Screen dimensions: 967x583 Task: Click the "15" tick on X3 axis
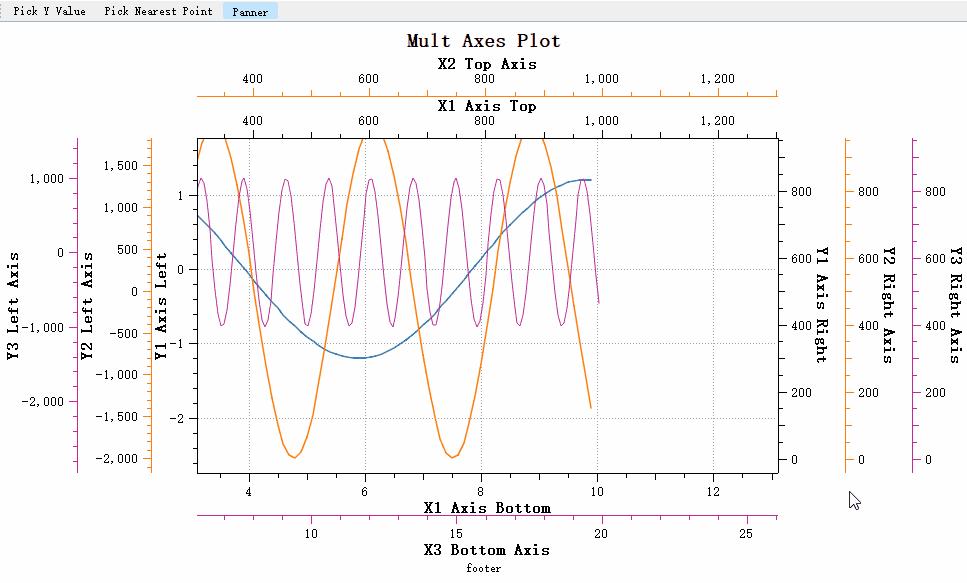tap(456, 534)
